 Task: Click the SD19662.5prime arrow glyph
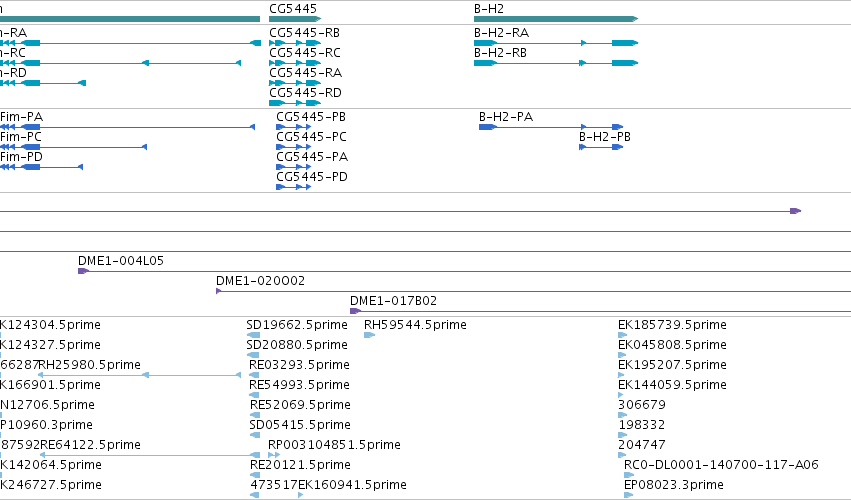coord(253,335)
